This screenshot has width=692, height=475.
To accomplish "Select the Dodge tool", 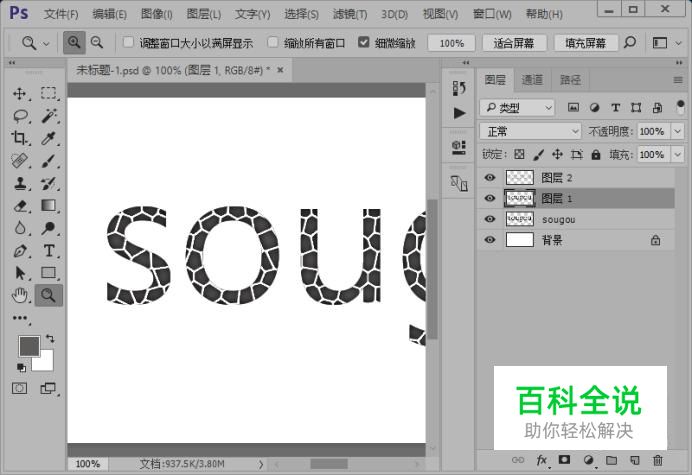I will (48, 228).
